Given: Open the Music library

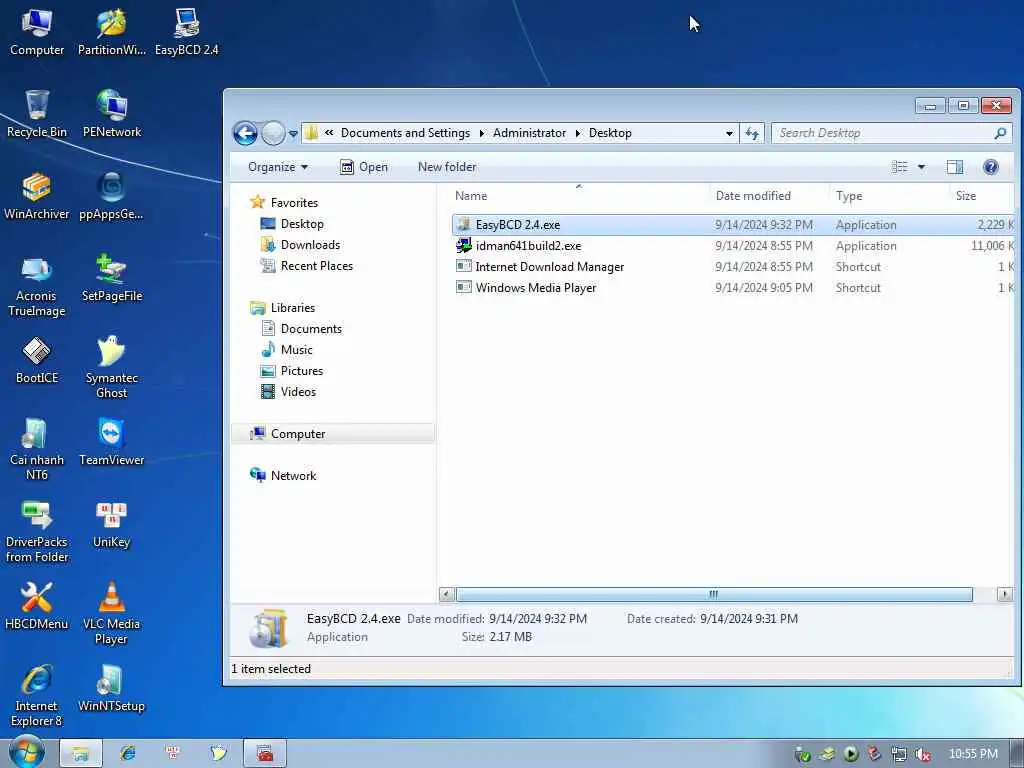Looking at the screenshot, I should tap(296, 349).
